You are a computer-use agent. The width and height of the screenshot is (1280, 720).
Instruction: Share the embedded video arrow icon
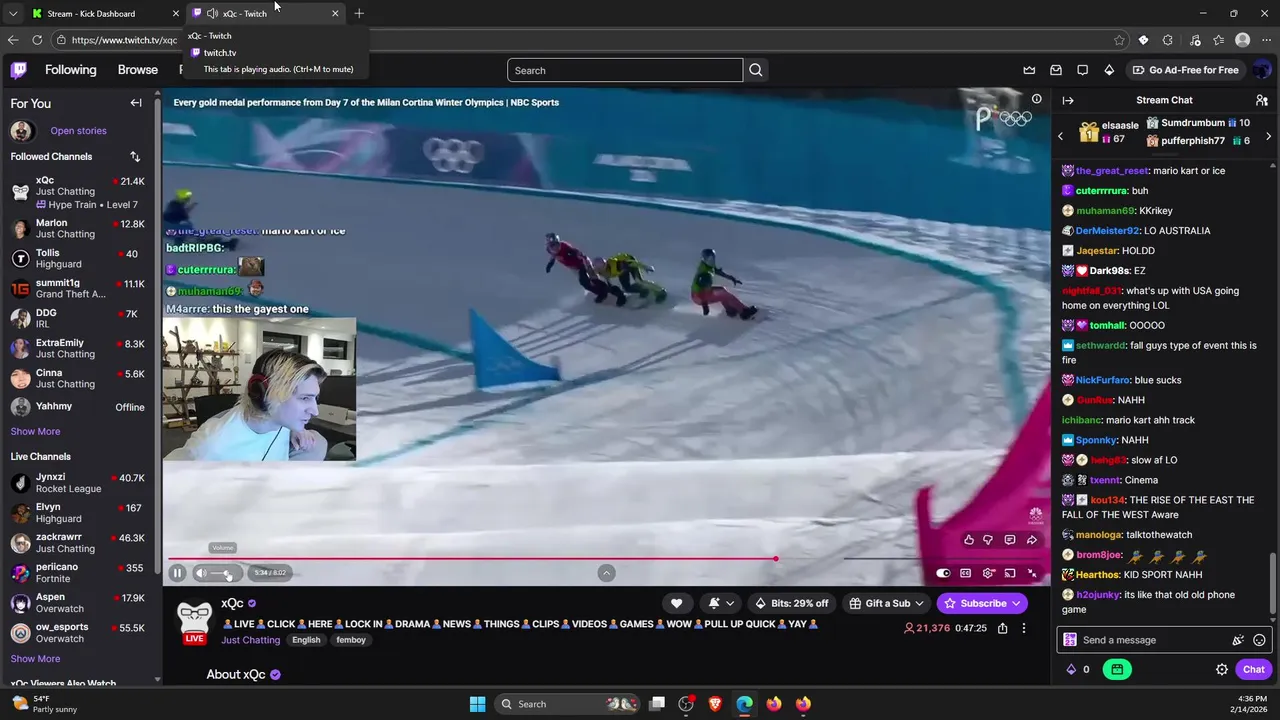[x=1032, y=540]
